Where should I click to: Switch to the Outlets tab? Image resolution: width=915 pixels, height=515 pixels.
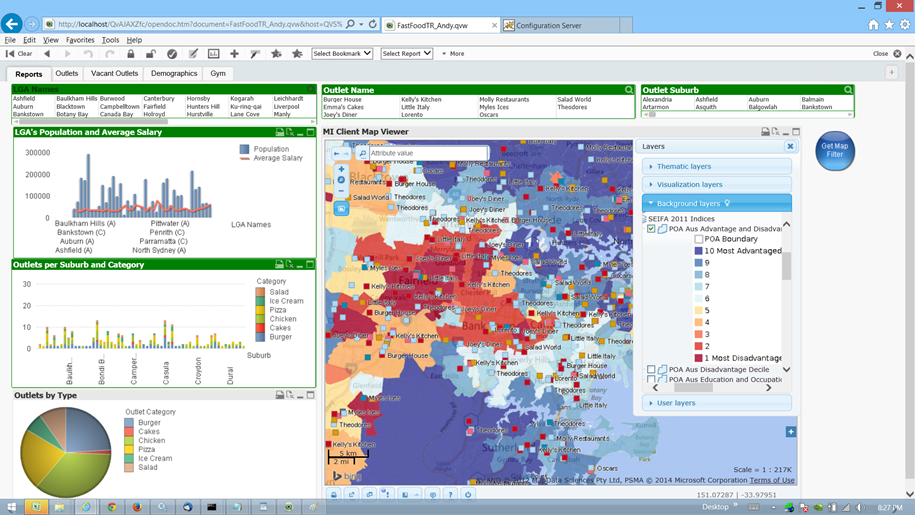click(67, 73)
